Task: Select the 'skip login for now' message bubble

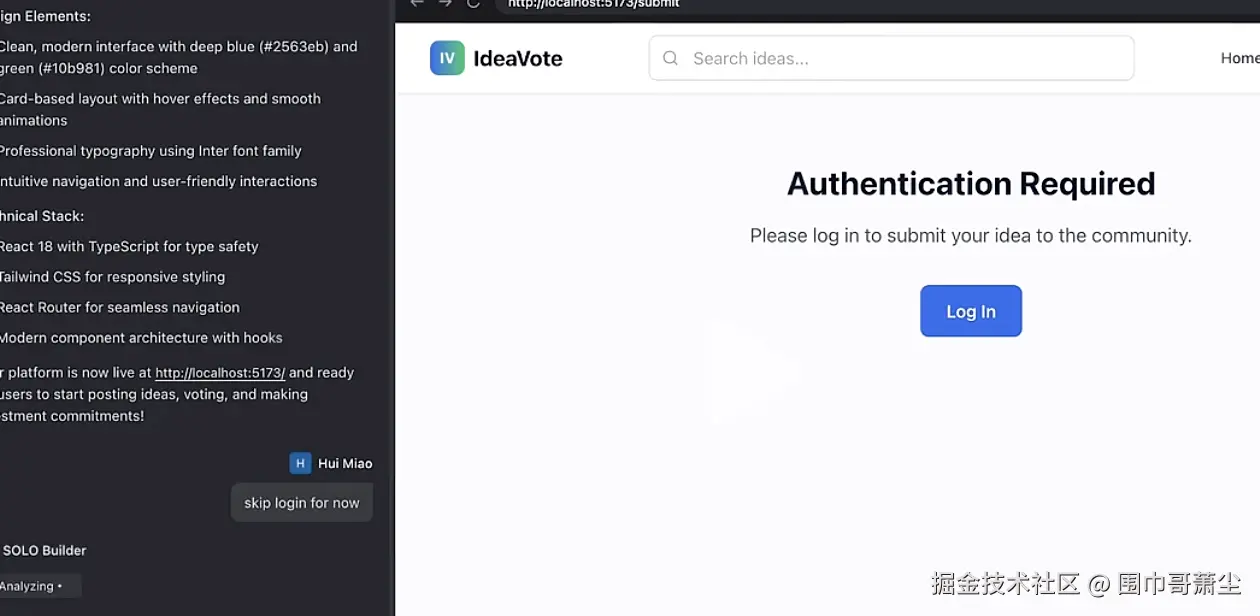Action: [x=302, y=503]
